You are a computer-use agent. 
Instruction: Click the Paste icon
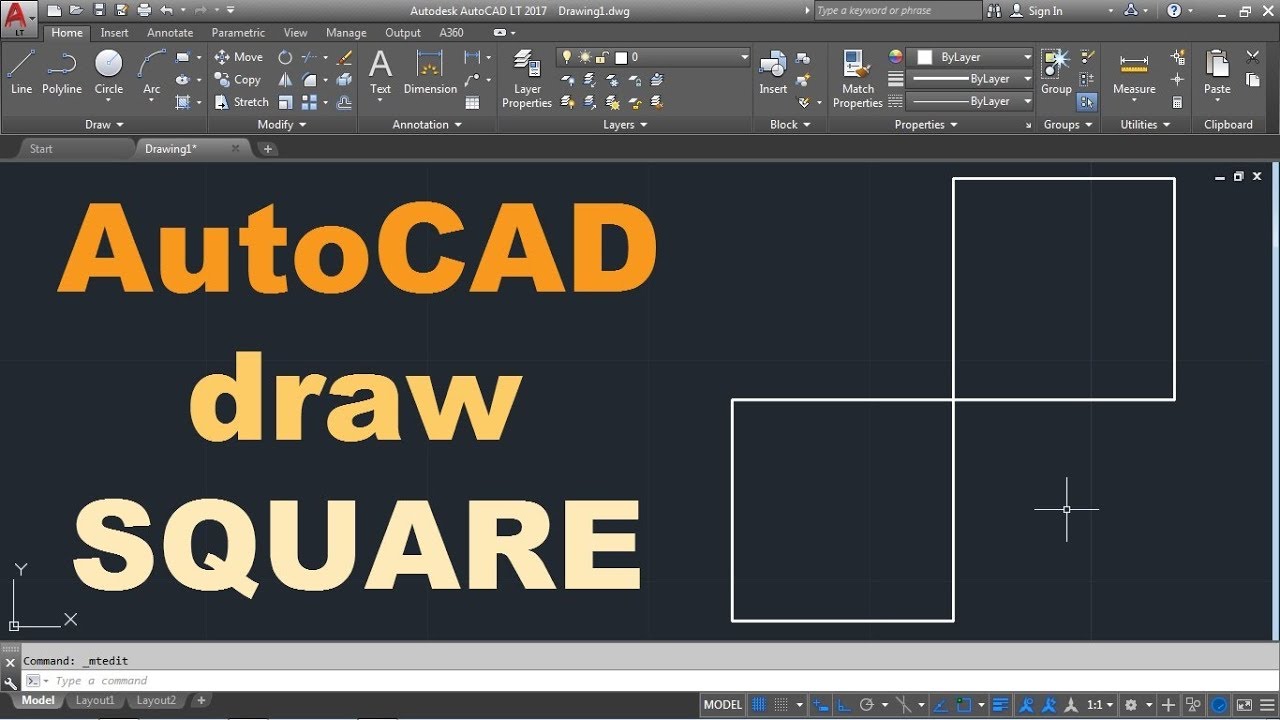pos(1217,72)
